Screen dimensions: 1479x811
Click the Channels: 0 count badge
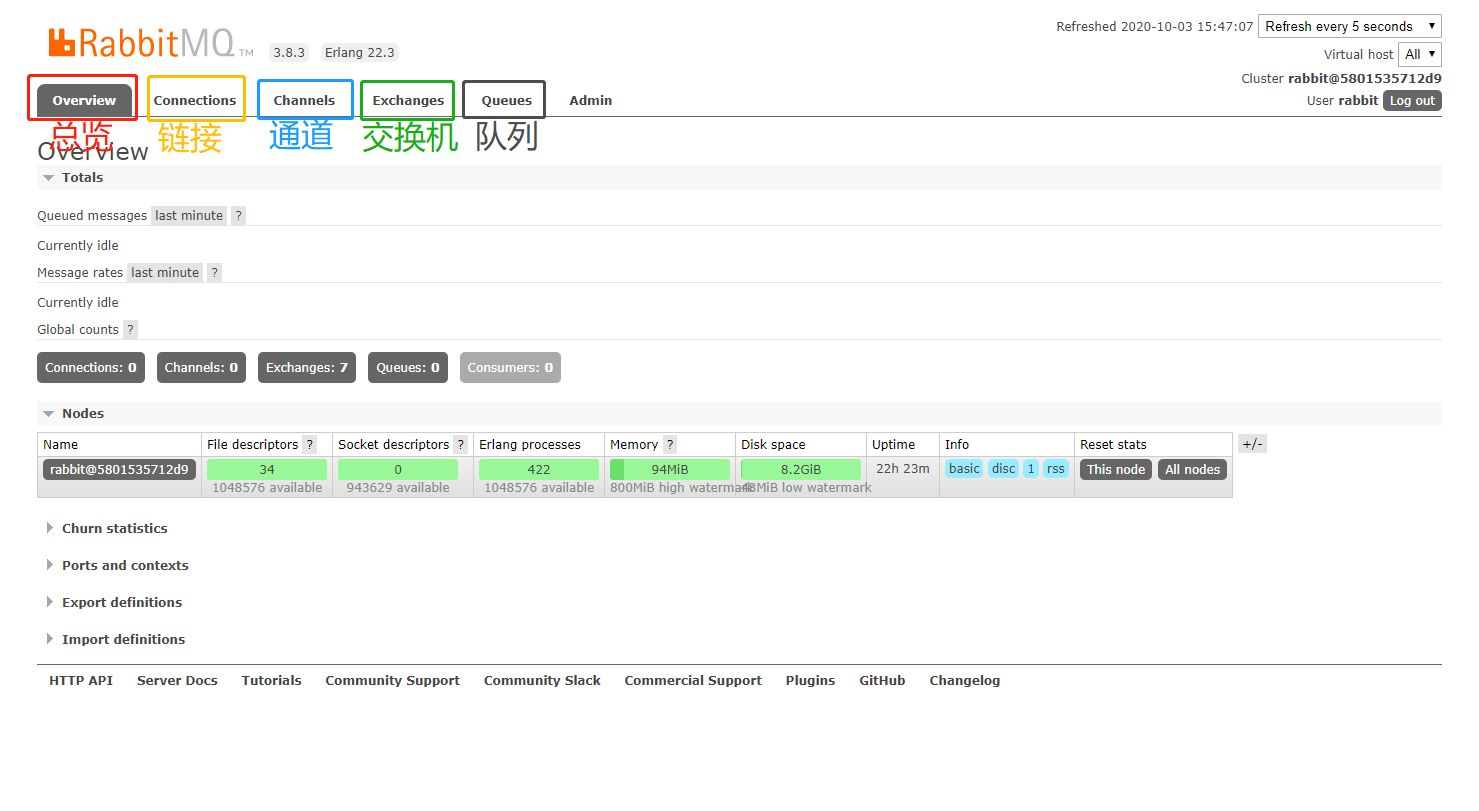201,368
